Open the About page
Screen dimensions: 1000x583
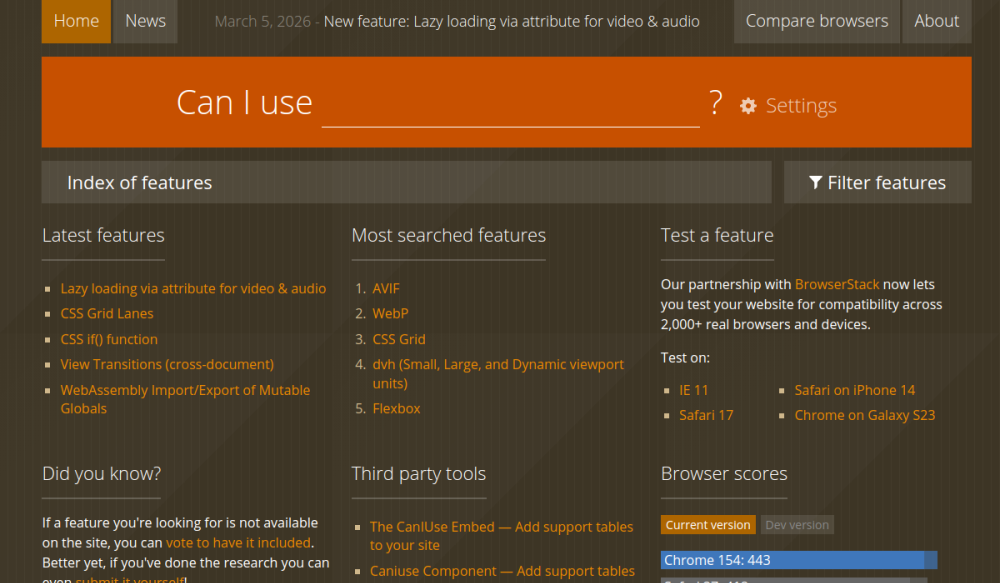point(937,21)
